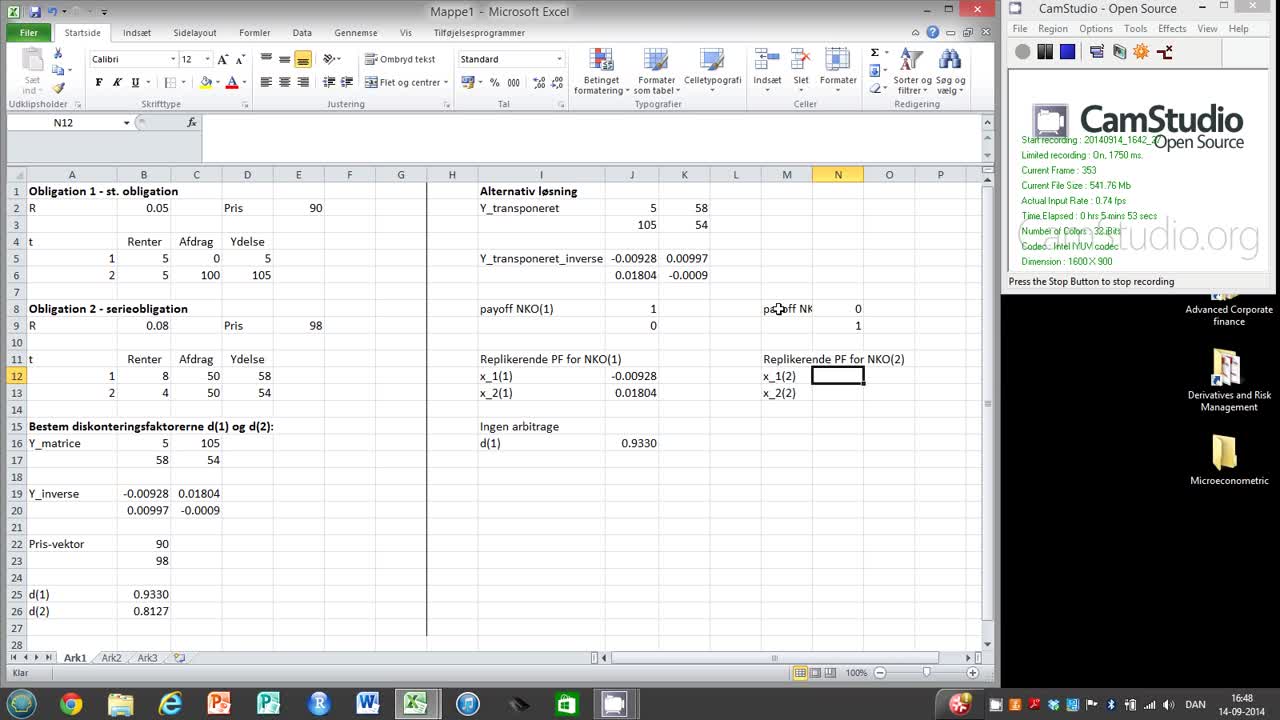Open Excel Help question mark icon
This screenshot has height=720, width=1280.
tap(933, 32)
